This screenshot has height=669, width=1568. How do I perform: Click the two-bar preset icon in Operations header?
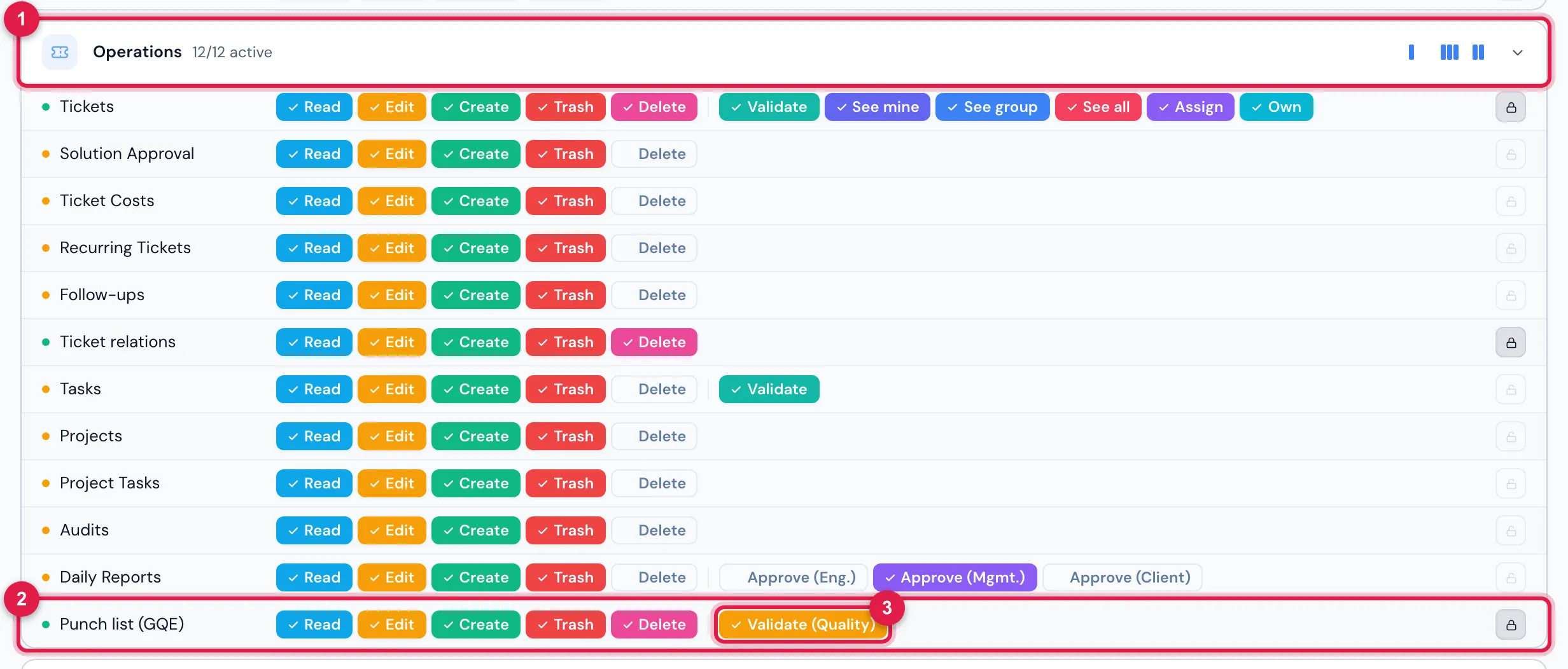(x=1478, y=52)
